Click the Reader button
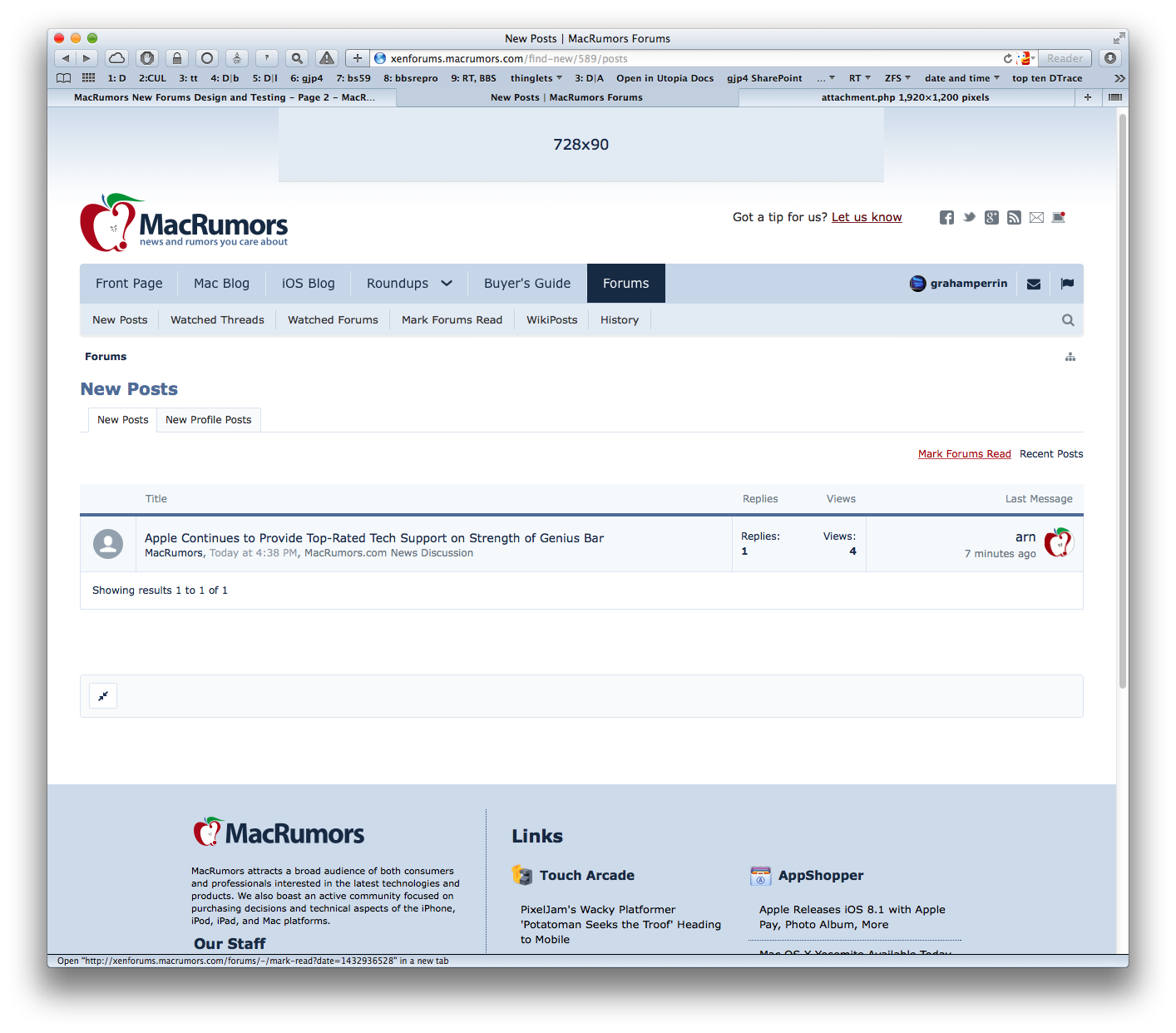This screenshot has width=1176, height=1033. pyautogui.click(x=1065, y=58)
